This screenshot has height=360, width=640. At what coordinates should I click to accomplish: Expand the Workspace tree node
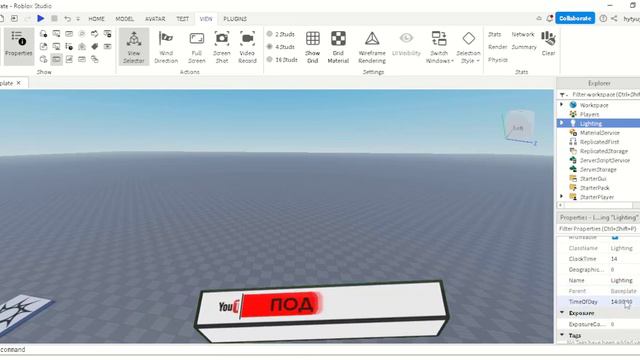(562, 105)
